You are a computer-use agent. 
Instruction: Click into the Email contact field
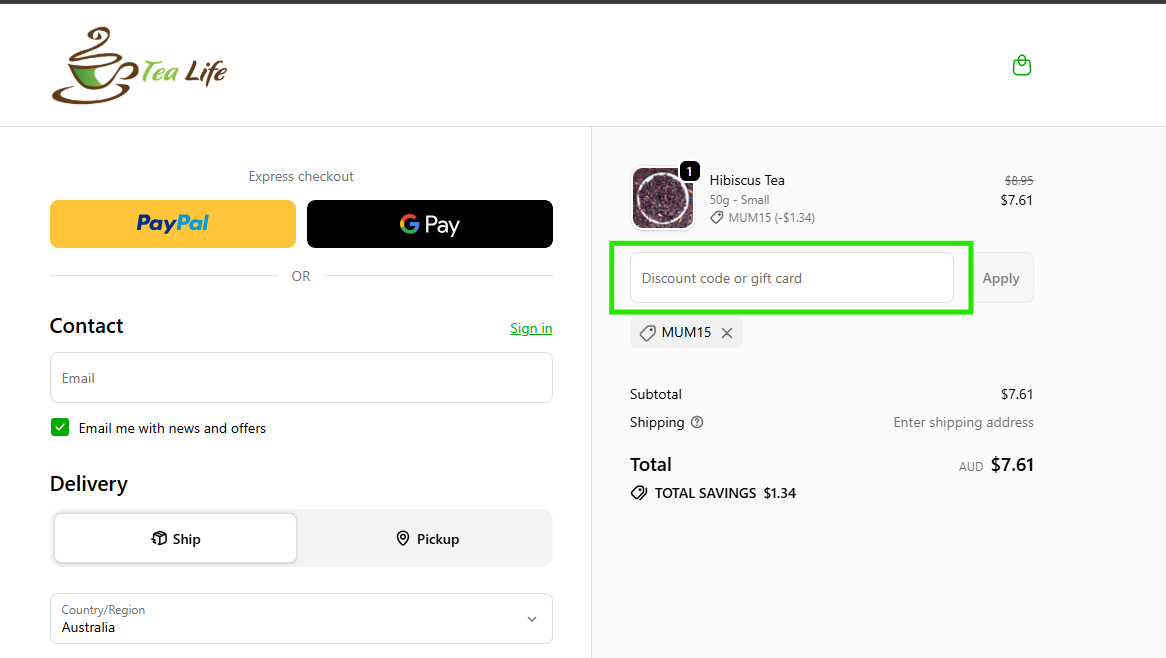coord(301,378)
